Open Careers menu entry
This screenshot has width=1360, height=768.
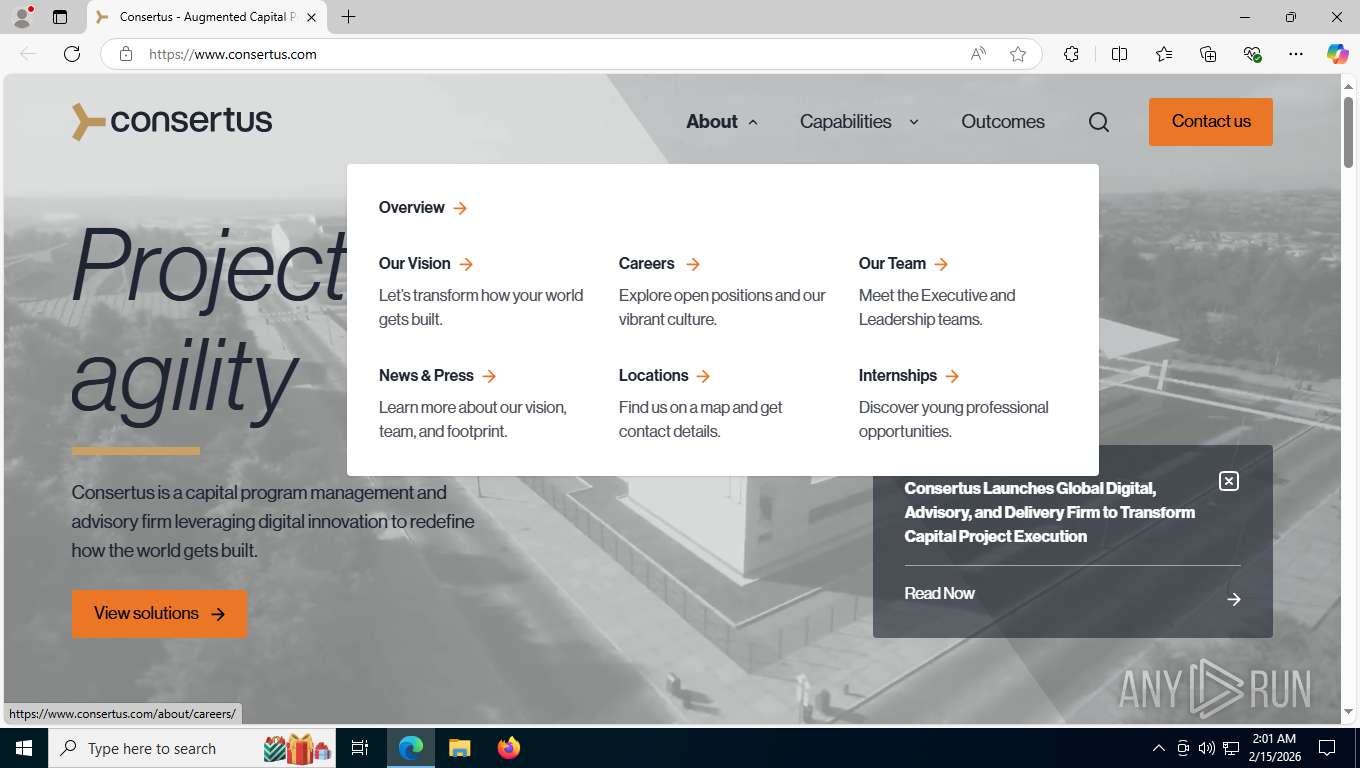647,264
